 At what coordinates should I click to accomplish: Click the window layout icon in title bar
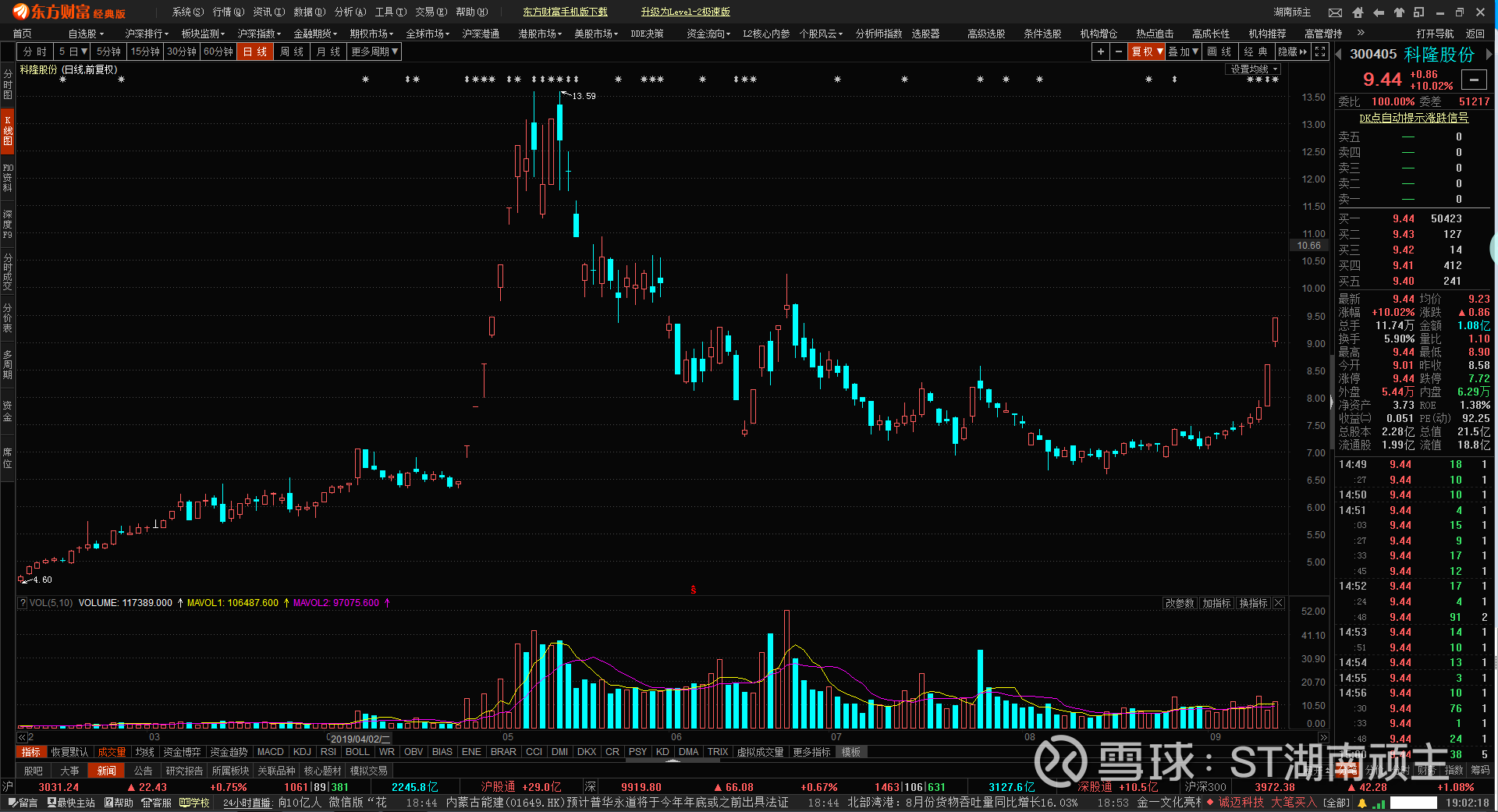1418,12
